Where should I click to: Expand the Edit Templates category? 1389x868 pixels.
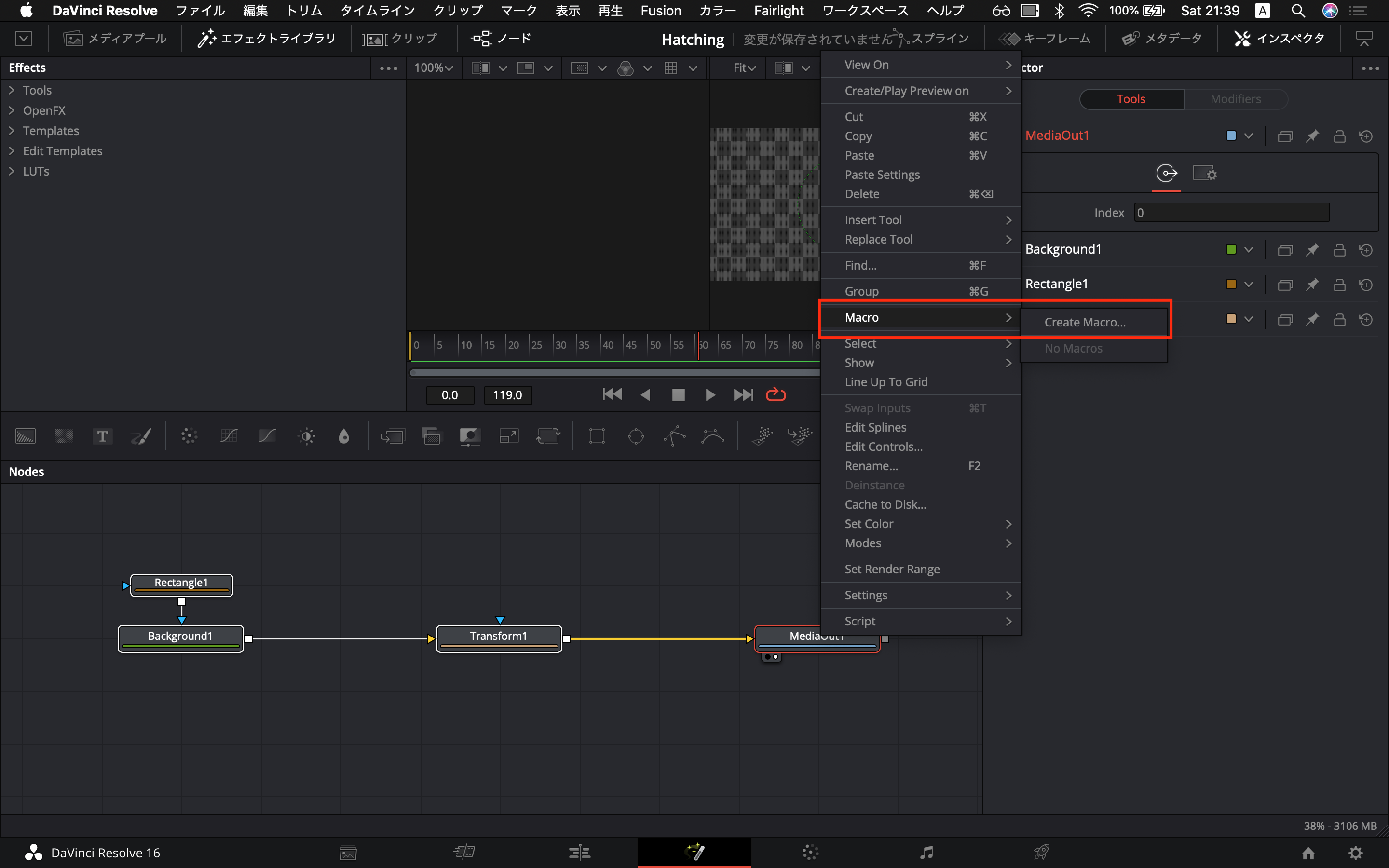[12, 151]
